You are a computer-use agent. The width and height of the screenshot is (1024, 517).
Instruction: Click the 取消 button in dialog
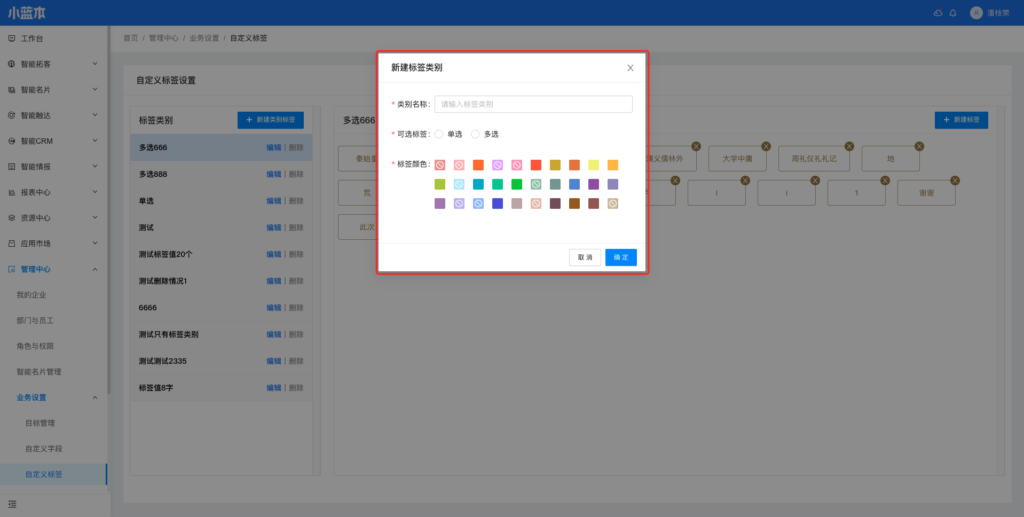click(585, 257)
